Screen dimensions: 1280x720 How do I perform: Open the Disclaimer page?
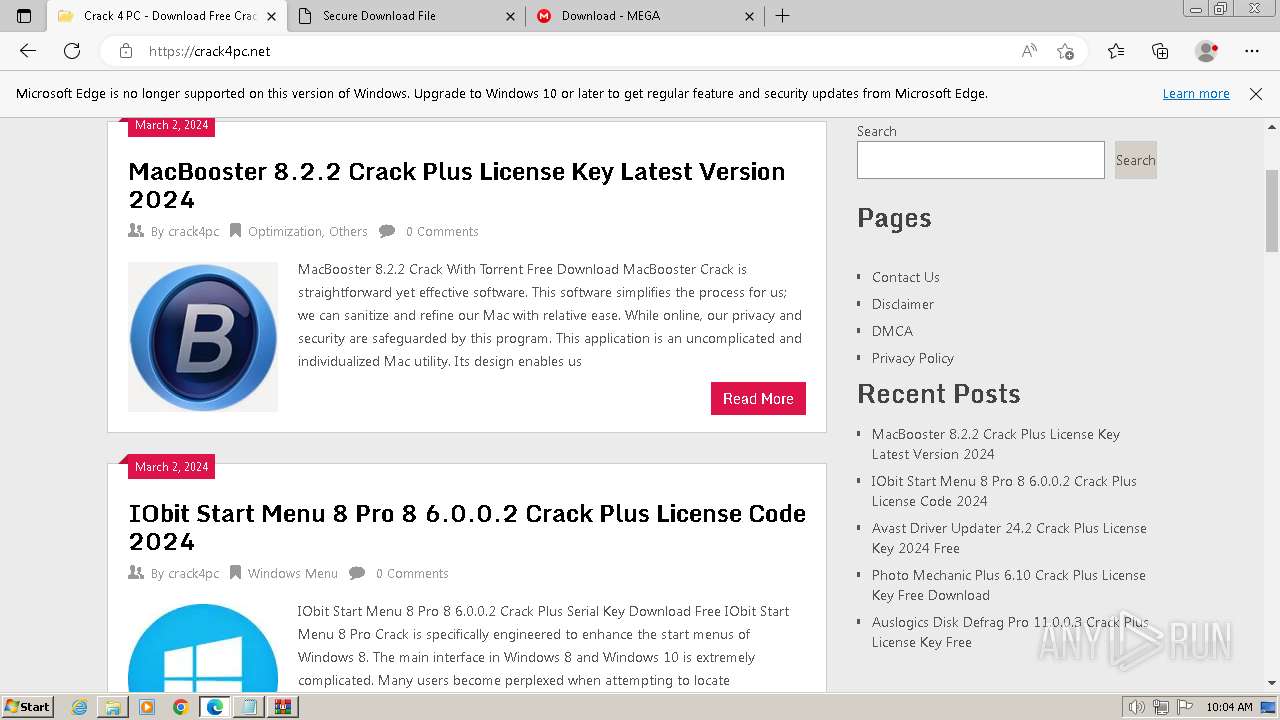(x=903, y=304)
